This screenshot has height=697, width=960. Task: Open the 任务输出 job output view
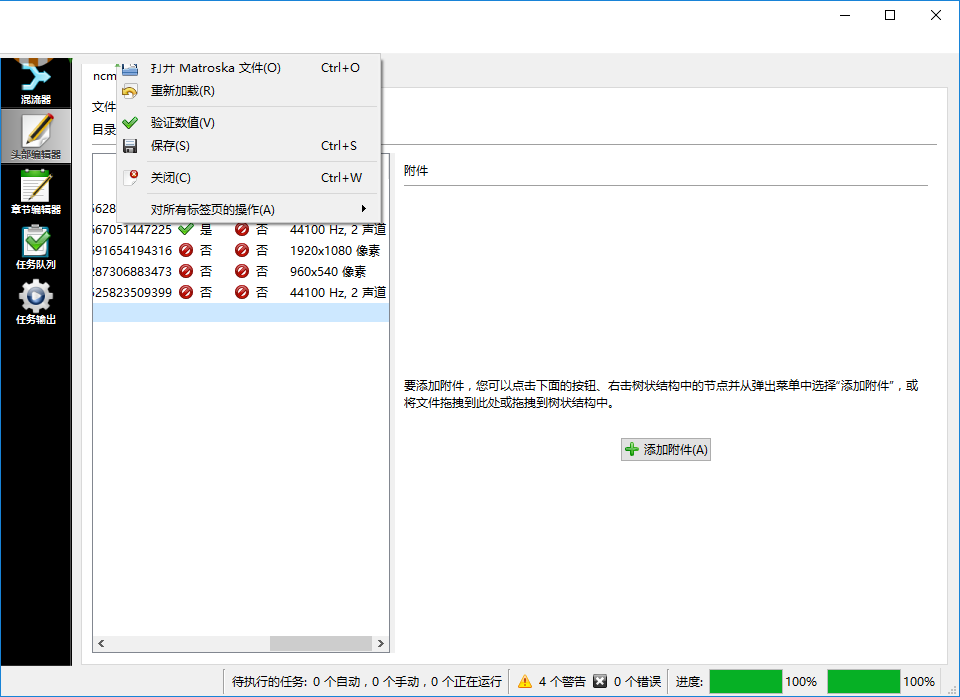(36, 301)
